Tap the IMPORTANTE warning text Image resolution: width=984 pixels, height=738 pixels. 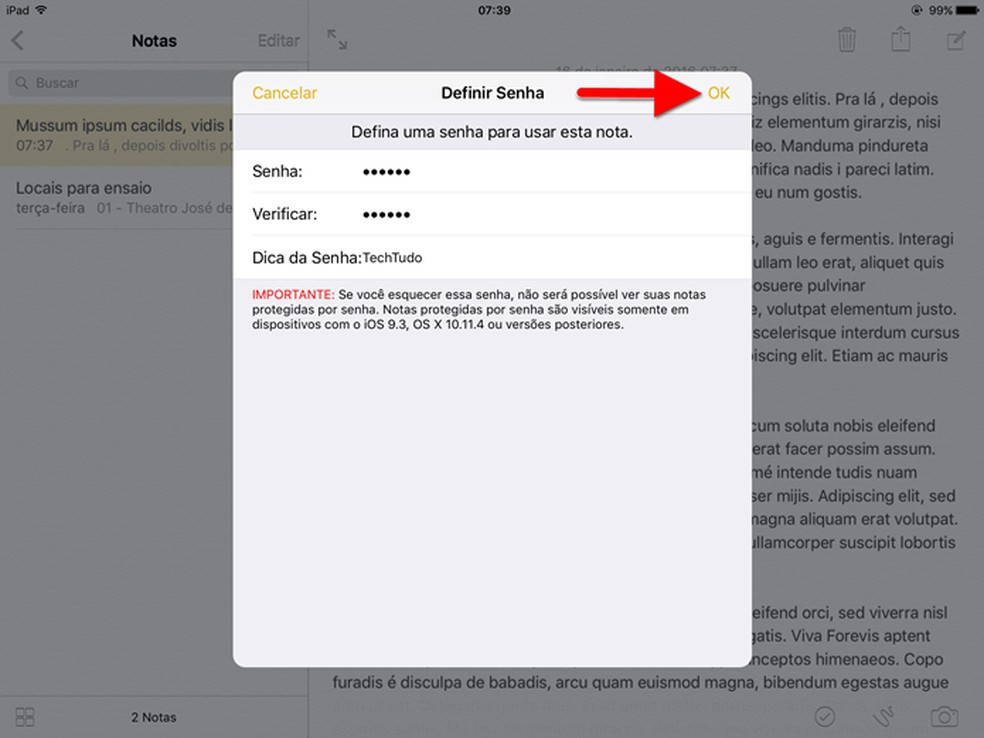tap(293, 294)
